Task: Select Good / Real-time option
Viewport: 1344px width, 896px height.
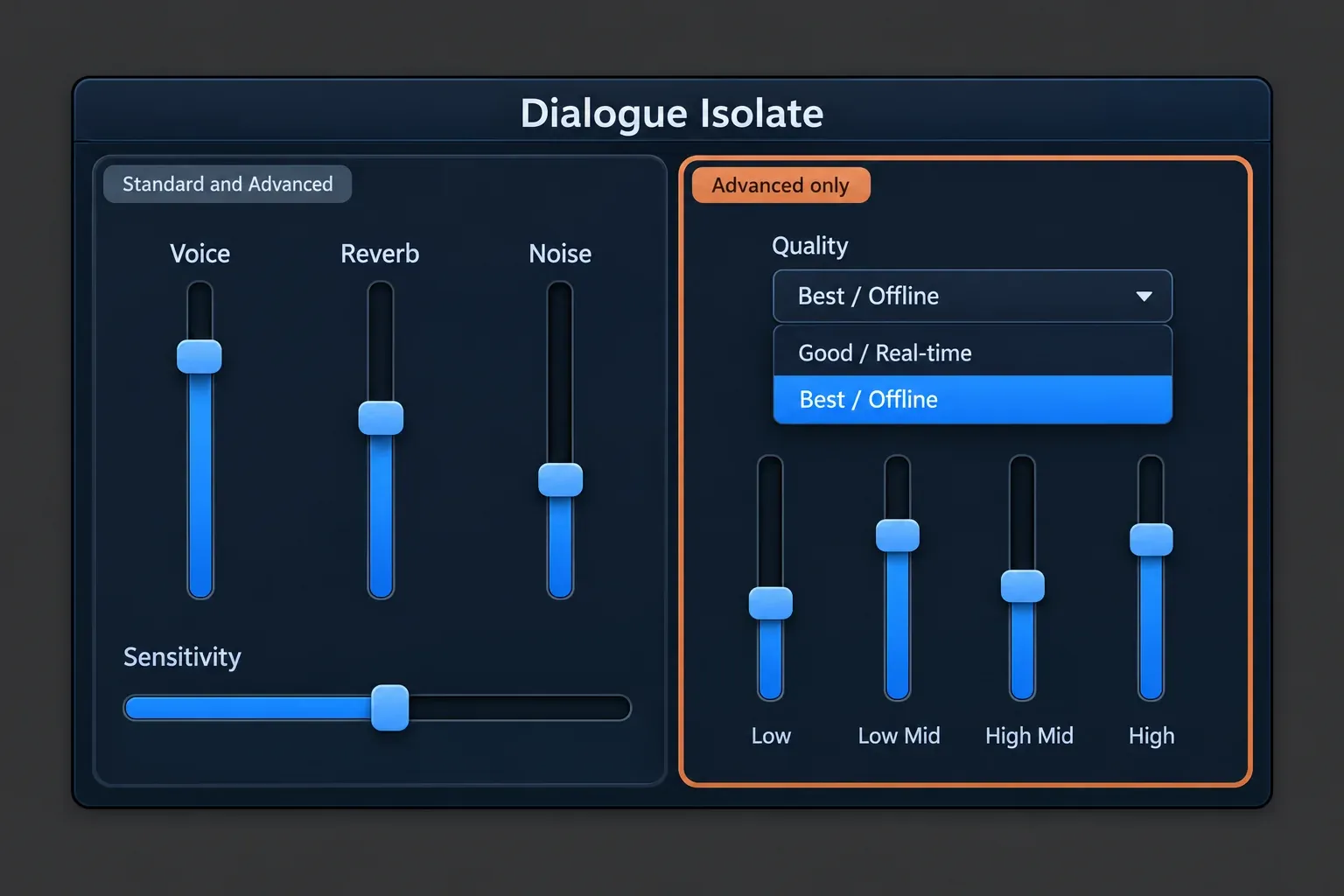Action: pyautogui.click(x=972, y=353)
